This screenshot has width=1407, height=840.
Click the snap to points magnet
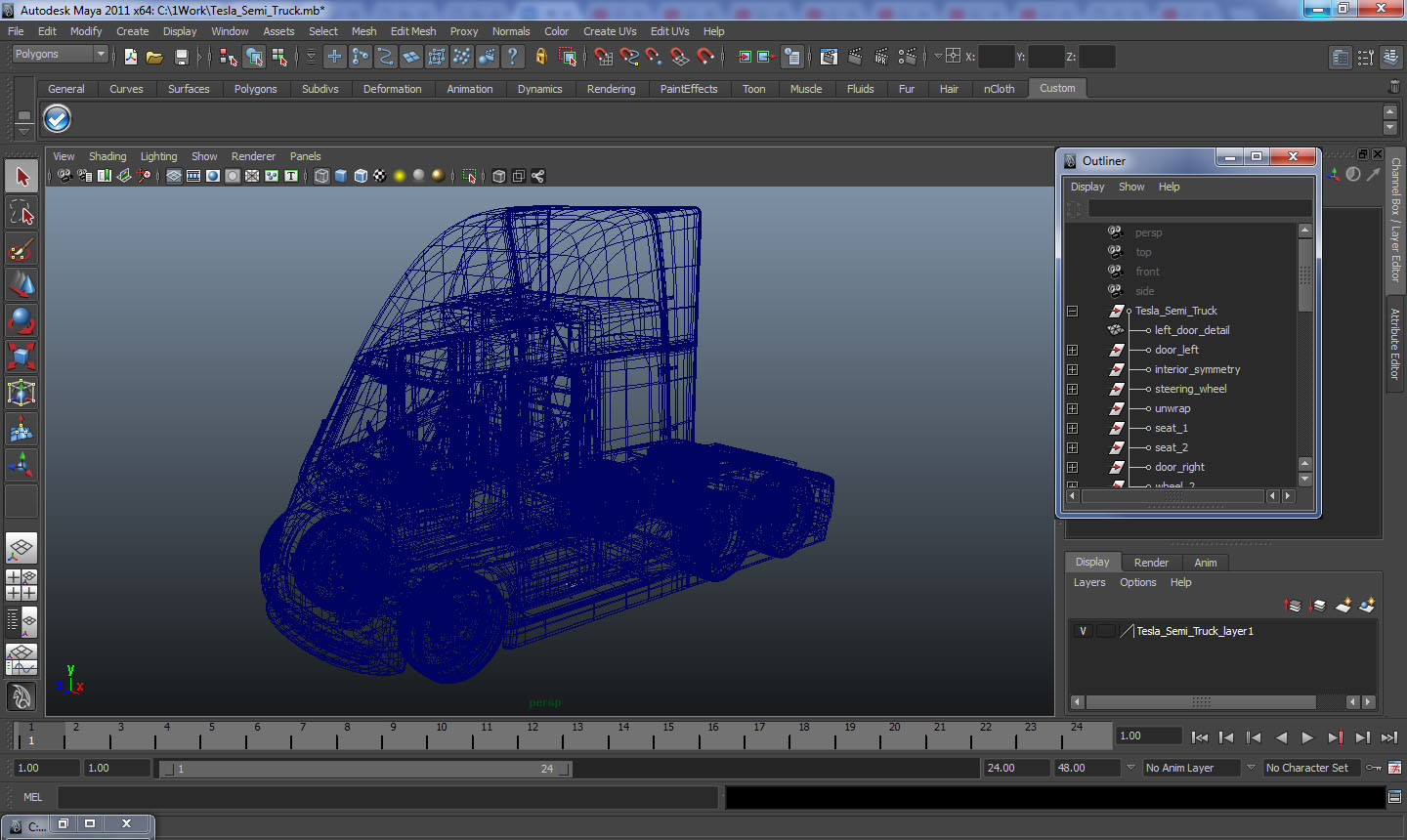pyautogui.click(x=654, y=57)
